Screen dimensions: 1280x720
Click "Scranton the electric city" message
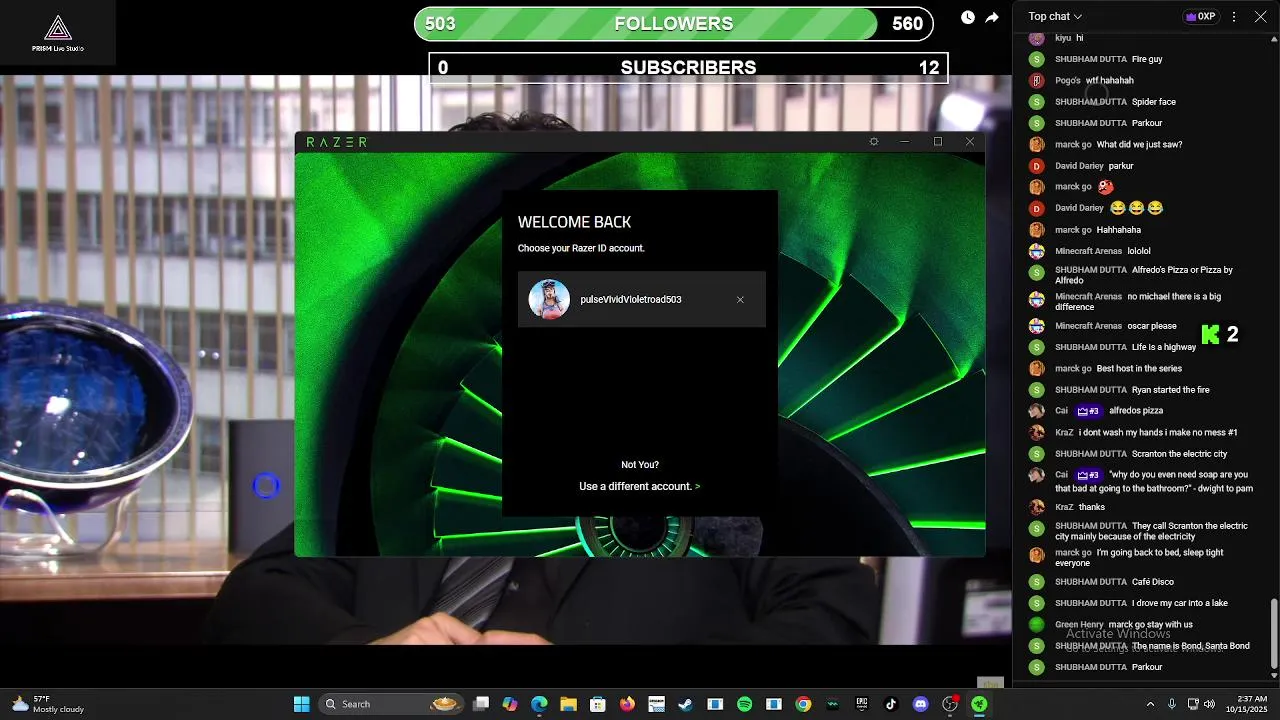pos(1180,454)
